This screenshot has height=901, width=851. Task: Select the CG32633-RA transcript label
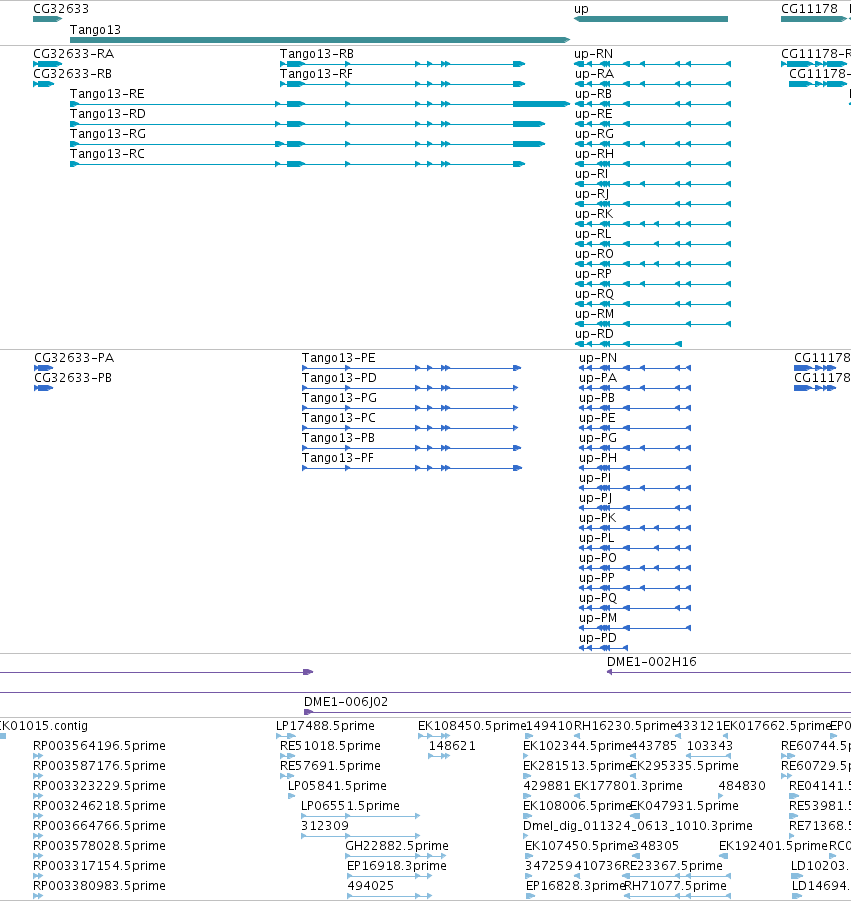(74, 53)
